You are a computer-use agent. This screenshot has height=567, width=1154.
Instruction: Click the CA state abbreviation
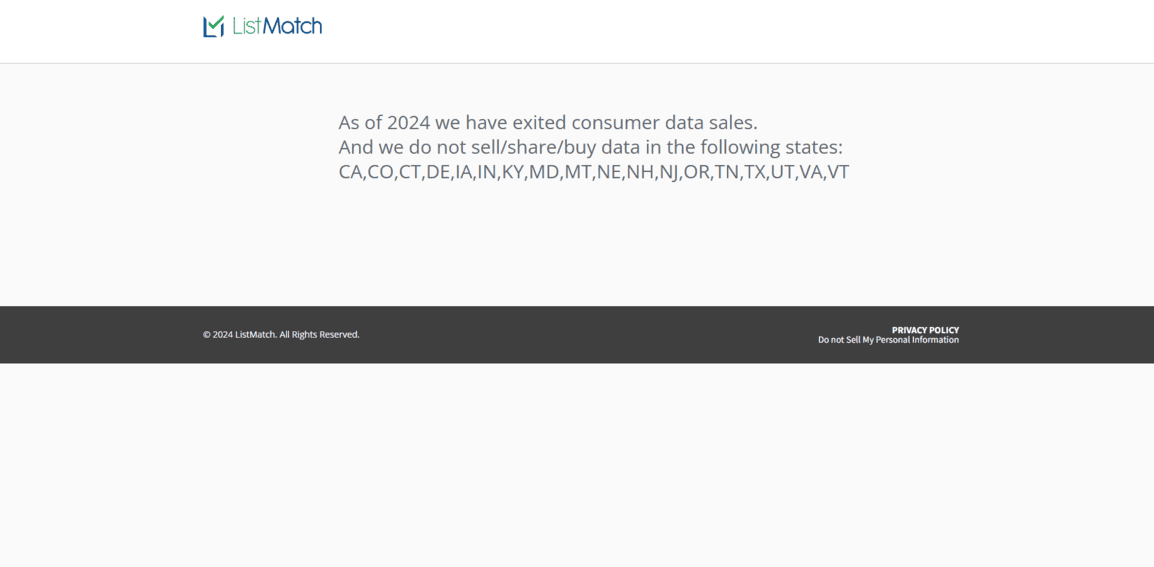(x=350, y=172)
